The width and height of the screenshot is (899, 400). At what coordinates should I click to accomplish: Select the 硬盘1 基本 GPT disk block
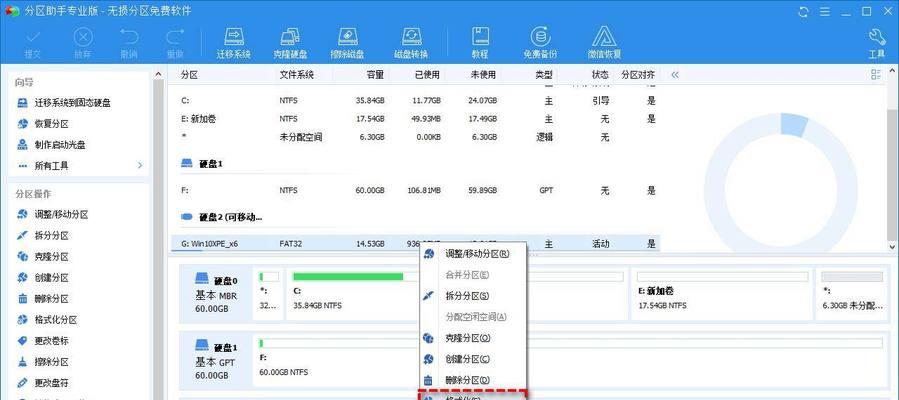coord(216,362)
